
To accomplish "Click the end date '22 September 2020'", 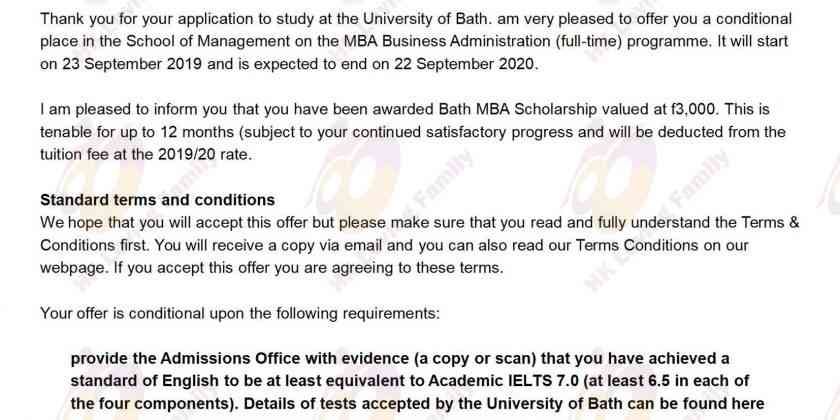I will point(464,64).
